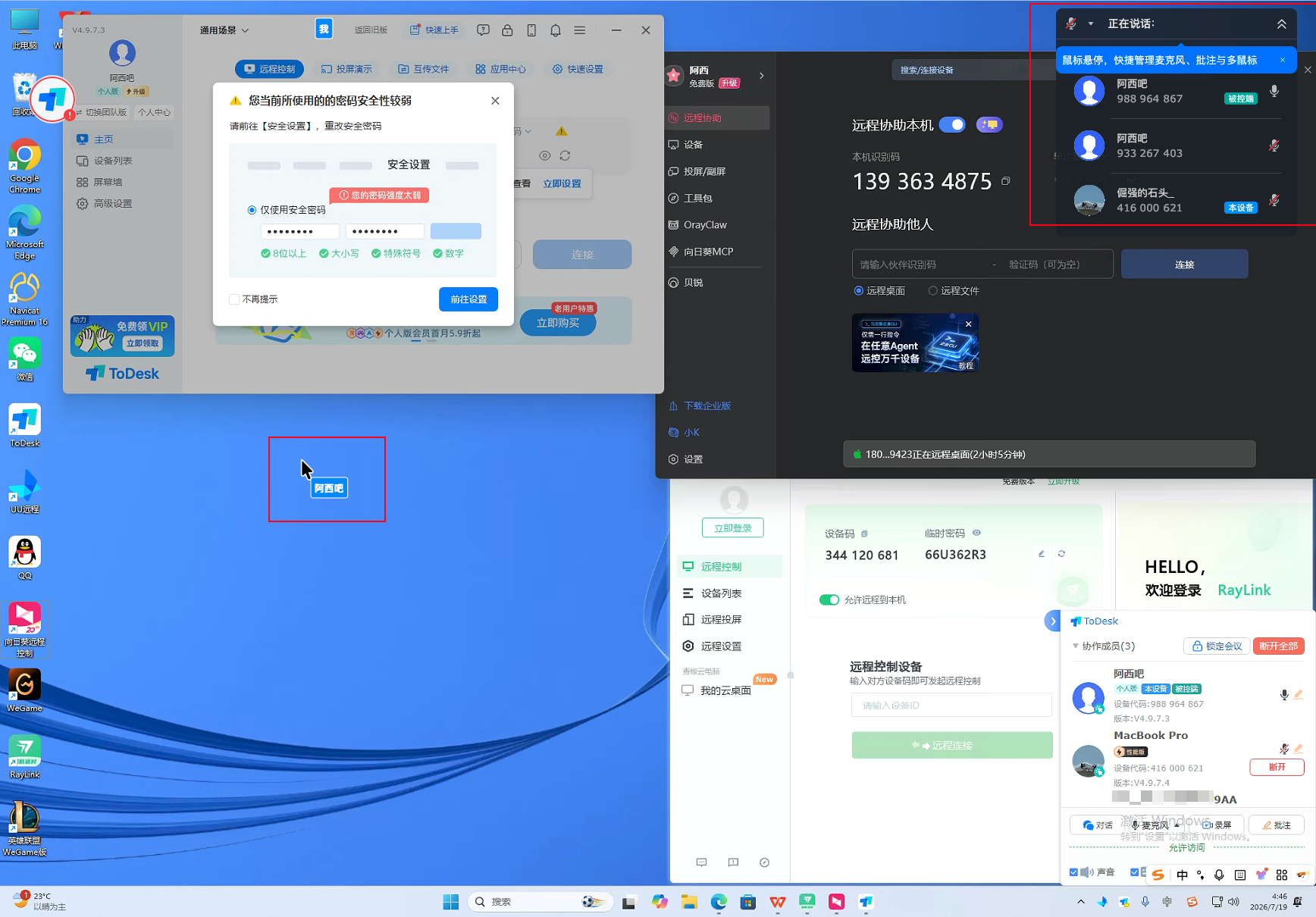
Task: Select 设备 in Sunlogin sidebar
Action: [716, 145]
